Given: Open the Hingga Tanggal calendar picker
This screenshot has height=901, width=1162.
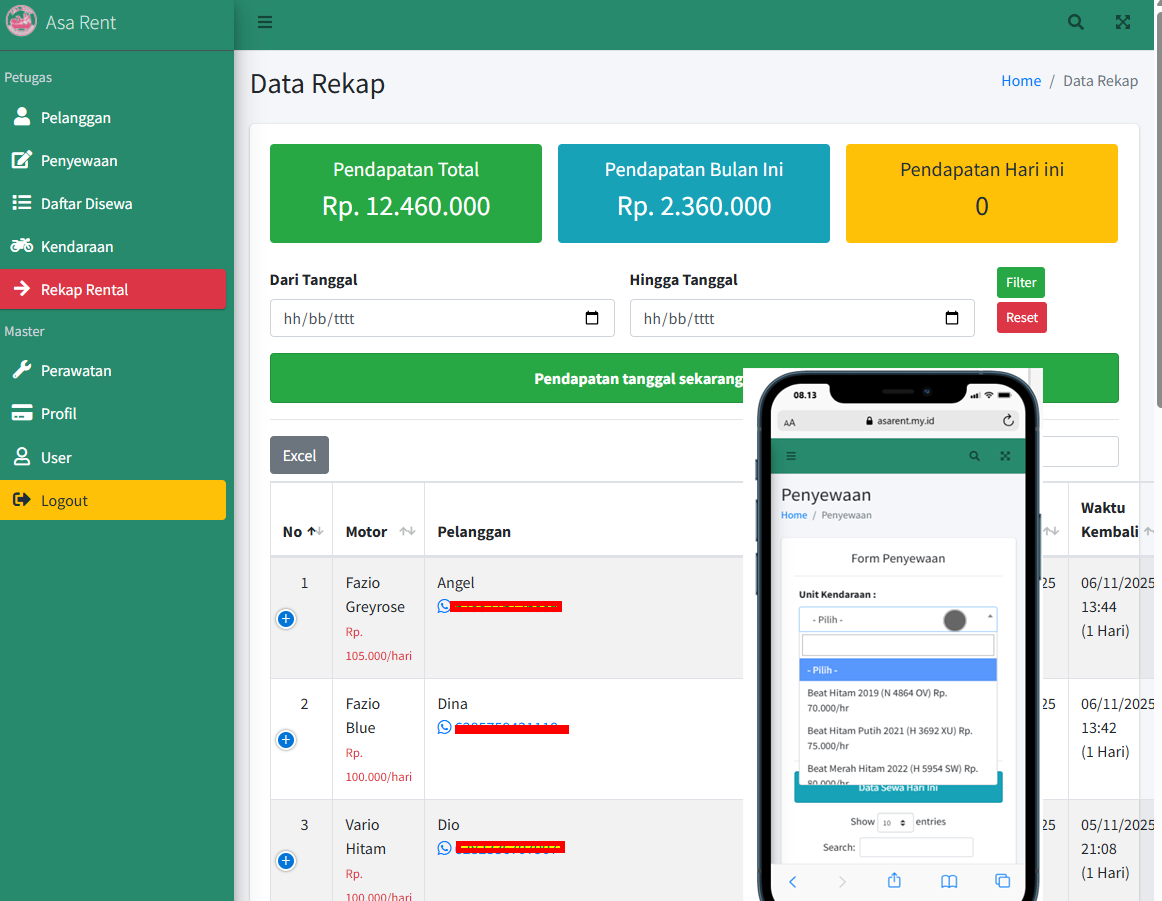Looking at the screenshot, I should 950,318.
